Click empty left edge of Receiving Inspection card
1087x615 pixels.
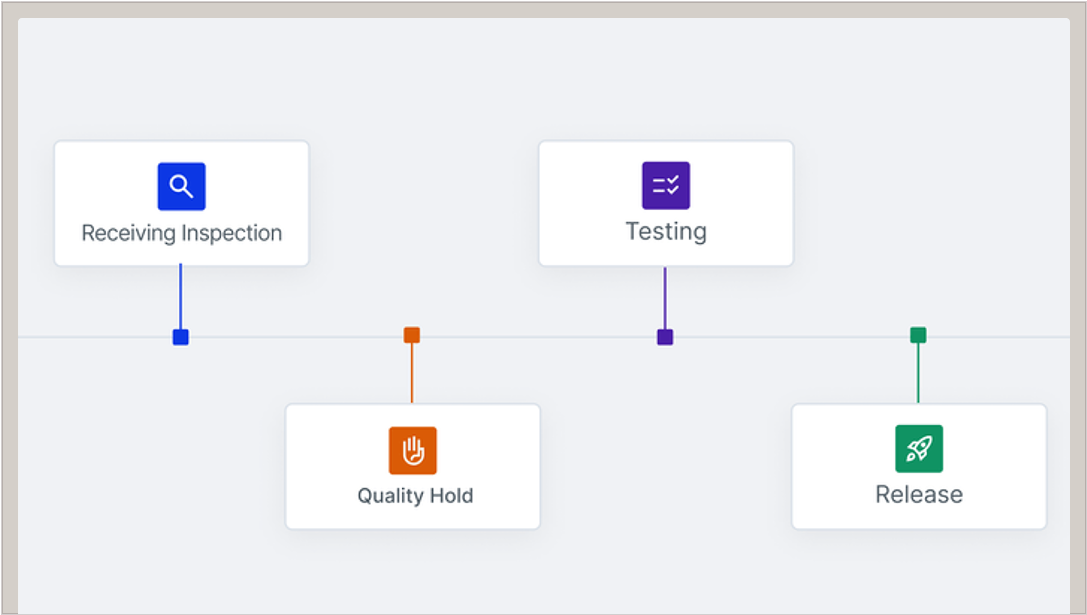[x=68, y=203]
